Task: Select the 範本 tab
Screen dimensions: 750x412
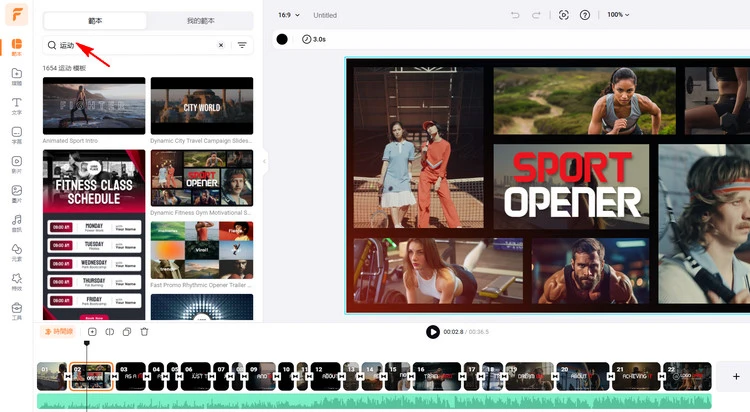Action: 96,21
